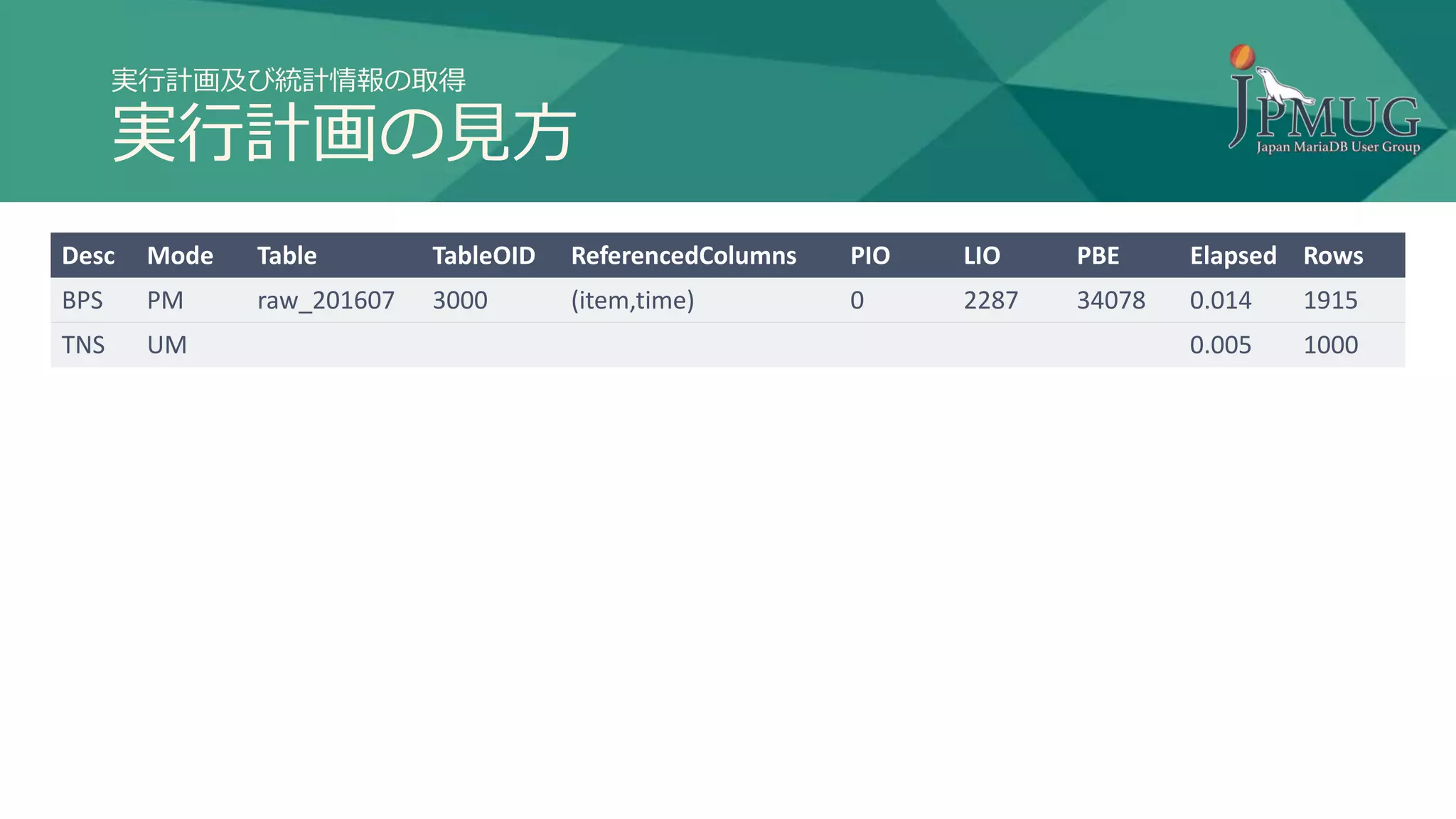Select the Rows value 1915
This screenshot has width=1456, height=819.
1330,300
